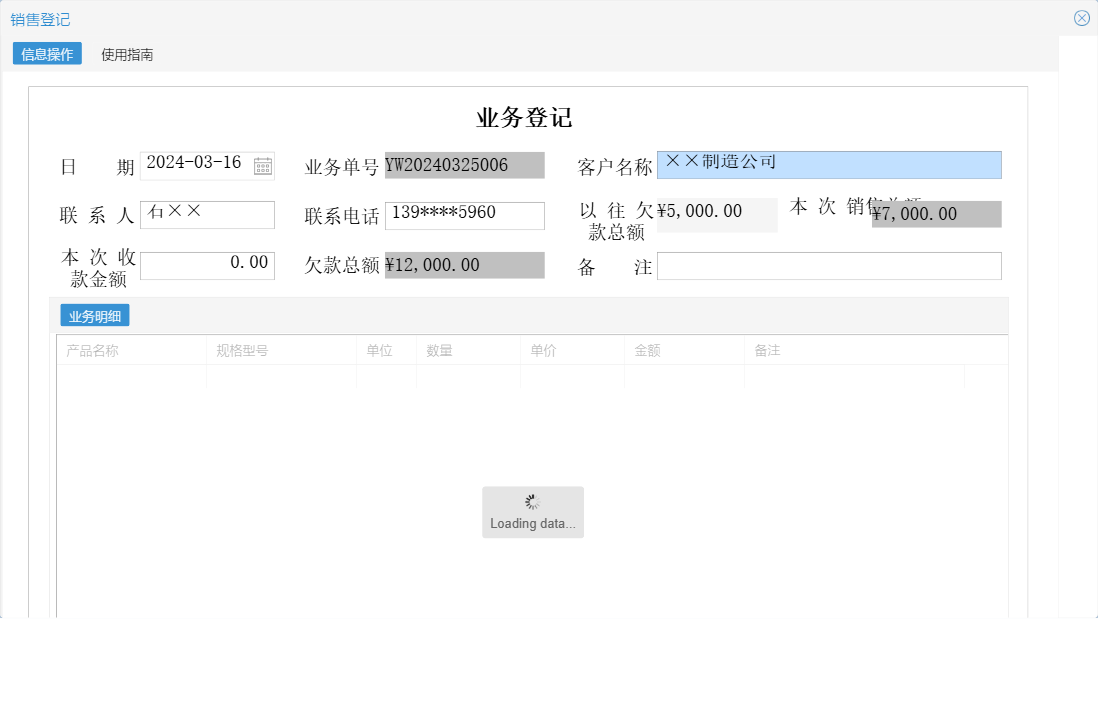
Task: Click the 本次收款金额 payment amount field
Action: [207, 264]
